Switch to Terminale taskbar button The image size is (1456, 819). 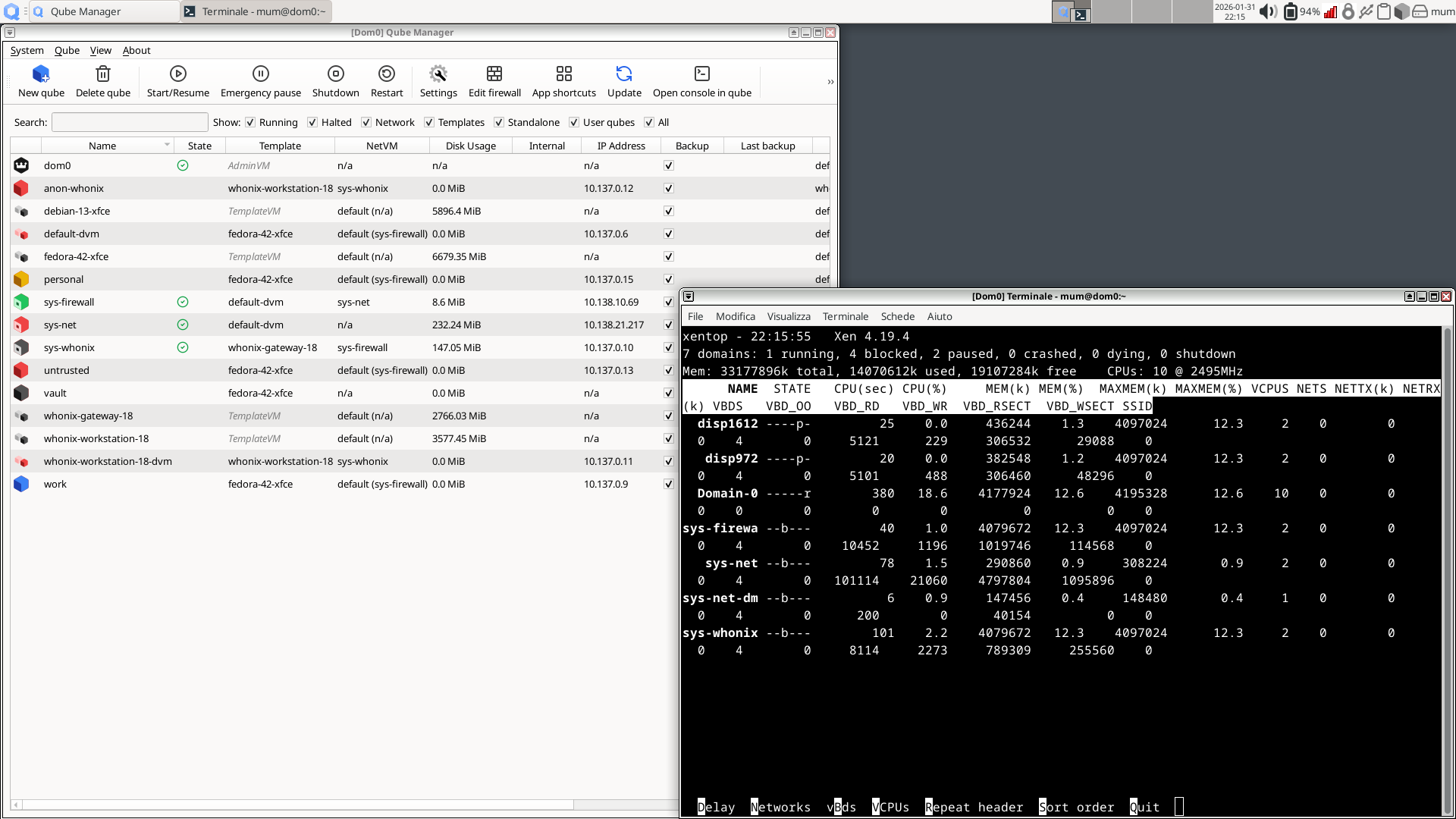coord(256,11)
